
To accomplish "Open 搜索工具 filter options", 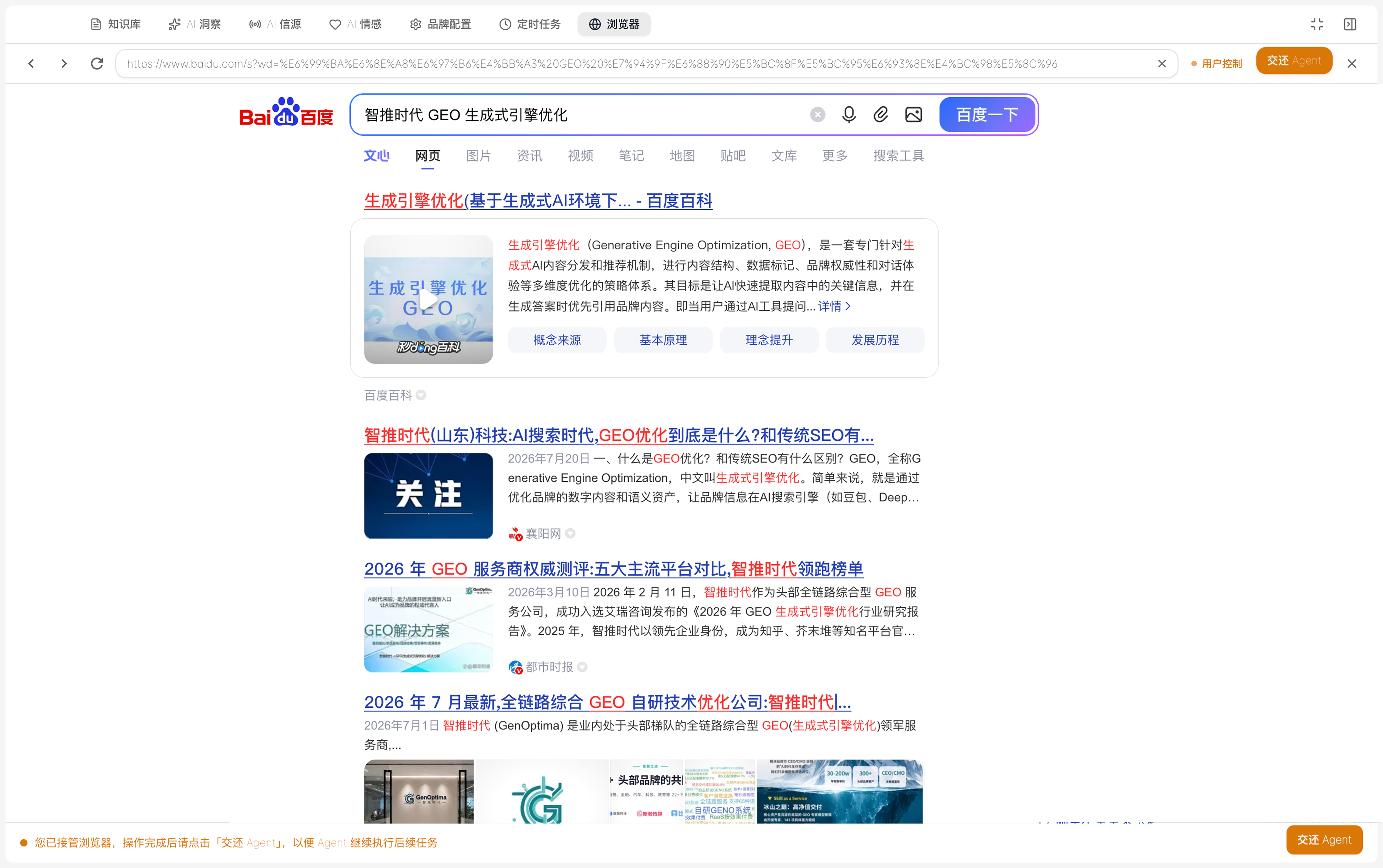I will 899,155.
